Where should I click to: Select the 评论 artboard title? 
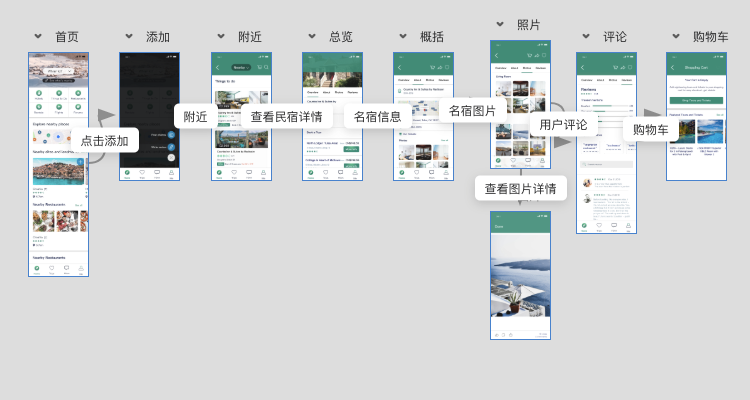click(615, 37)
